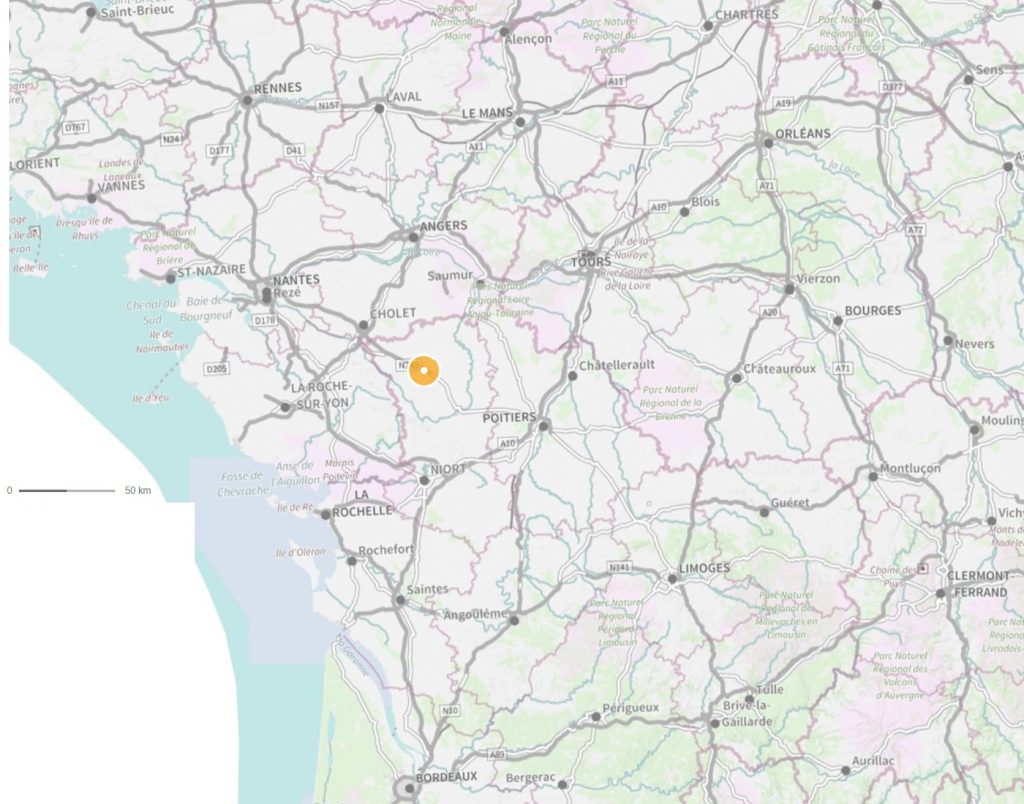Click the A71 shield south of Orléans
Screen dimensions: 1024x804
tap(767, 186)
